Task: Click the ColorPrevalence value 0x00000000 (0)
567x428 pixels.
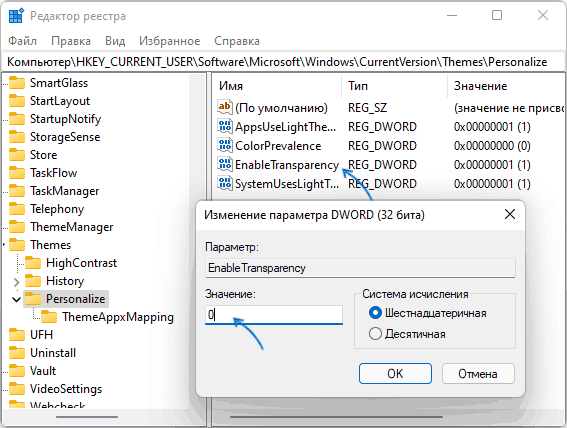Action: click(x=492, y=146)
